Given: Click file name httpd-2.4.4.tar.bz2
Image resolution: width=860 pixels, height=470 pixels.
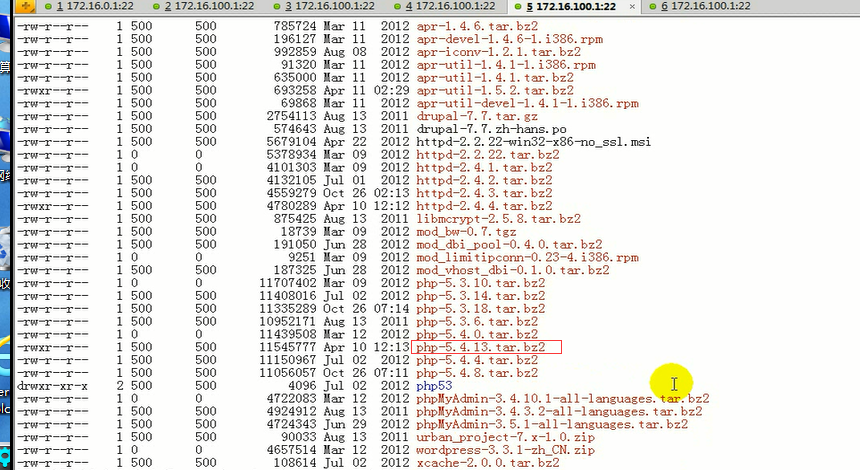Looking at the screenshot, I should click(484, 206).
